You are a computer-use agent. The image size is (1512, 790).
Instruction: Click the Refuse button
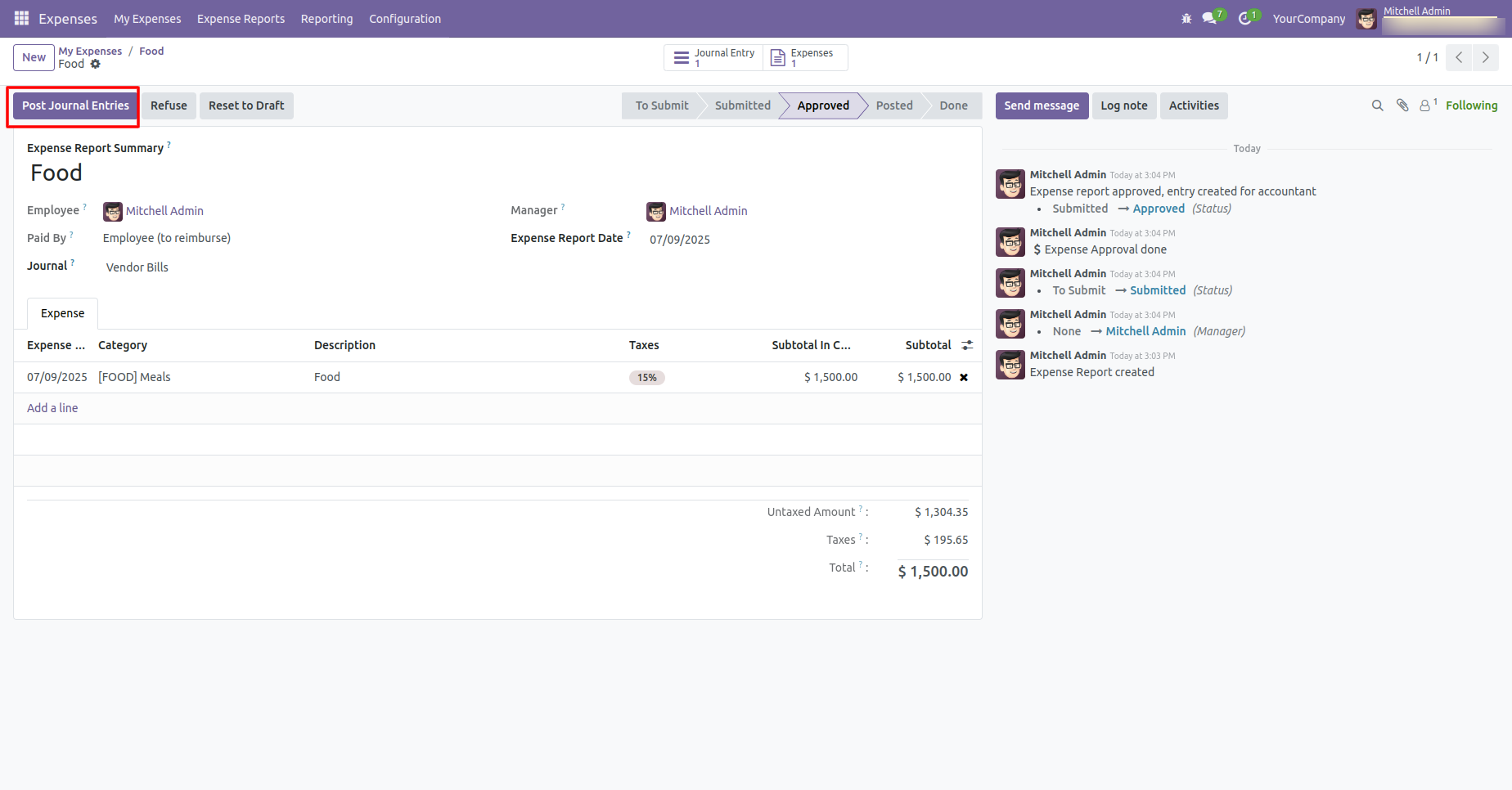pyautogui.click(x=169, y=105)
